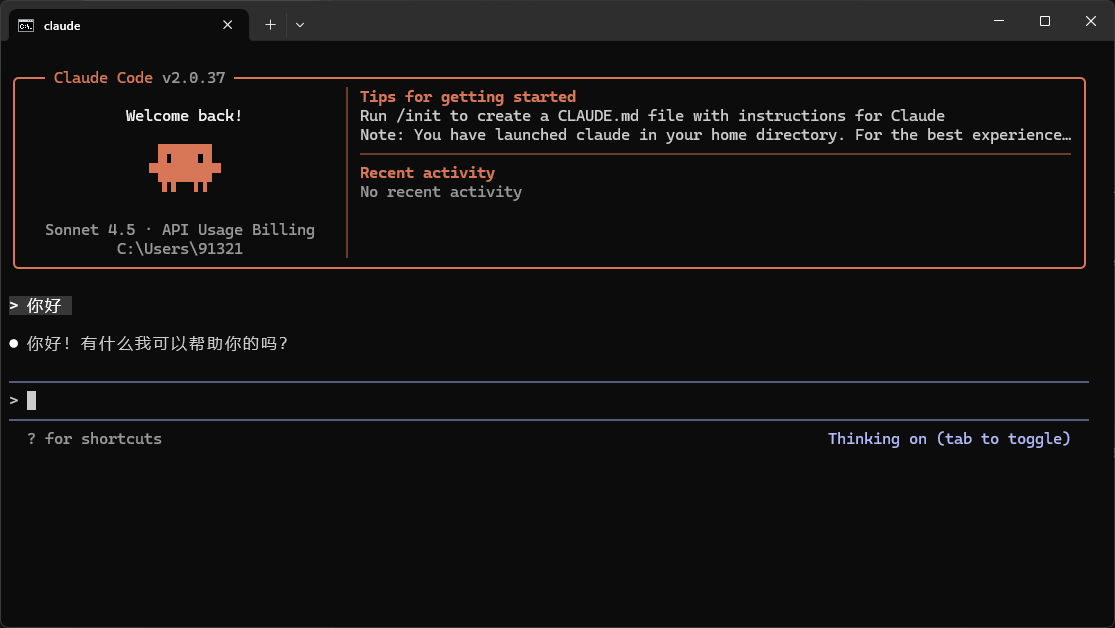Click 'Tips for getting started' heading
This screenshot has height=628, width=1115.
[468, 97]
